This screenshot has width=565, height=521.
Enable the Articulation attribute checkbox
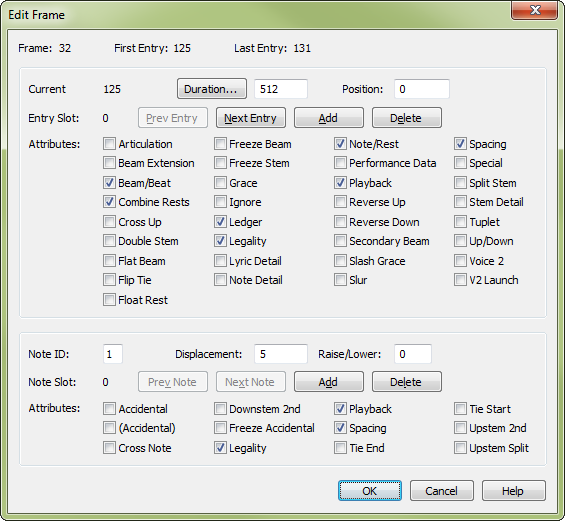(109, 144)
